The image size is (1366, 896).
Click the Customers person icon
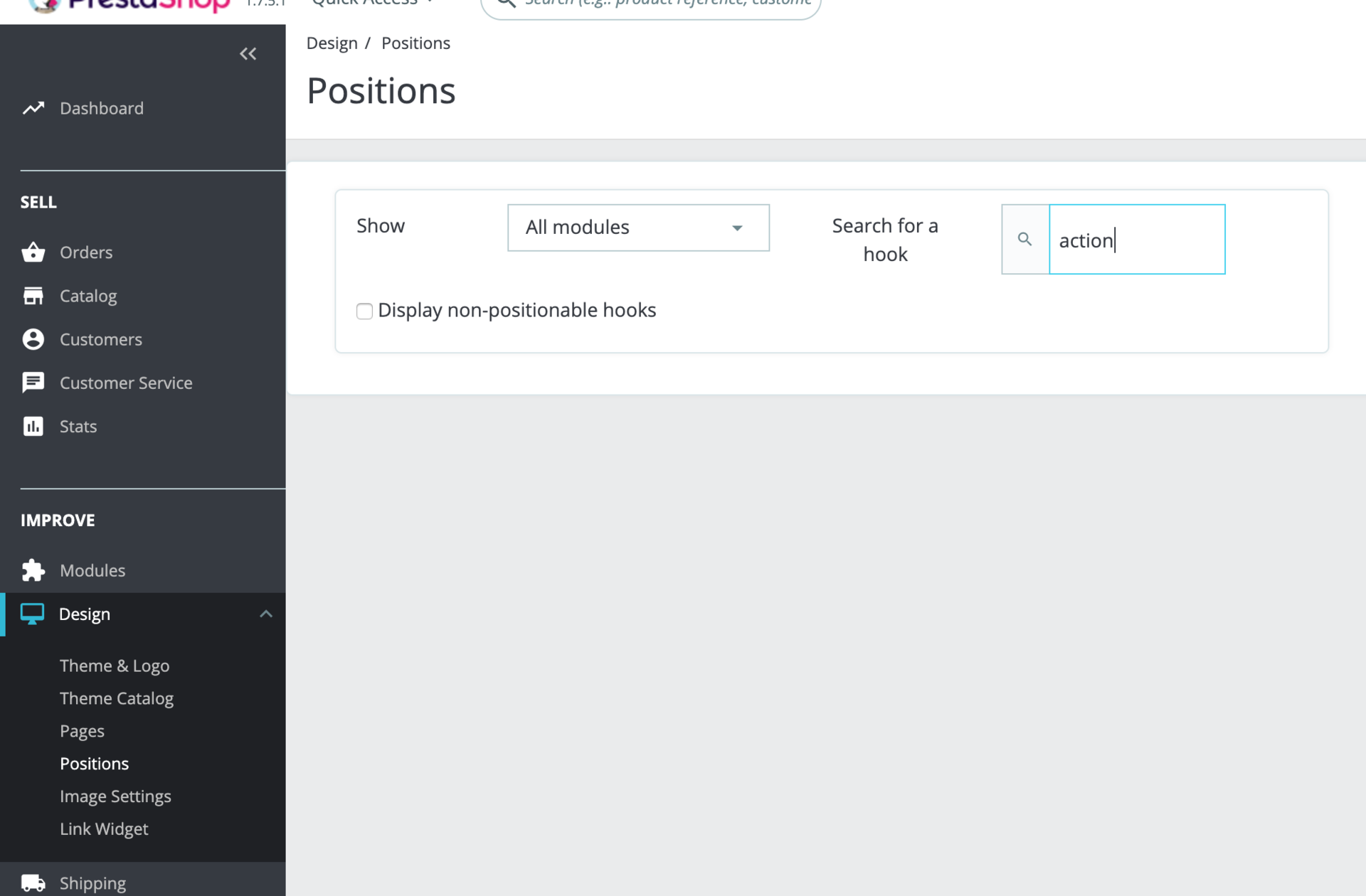click(x=33, y=339)
